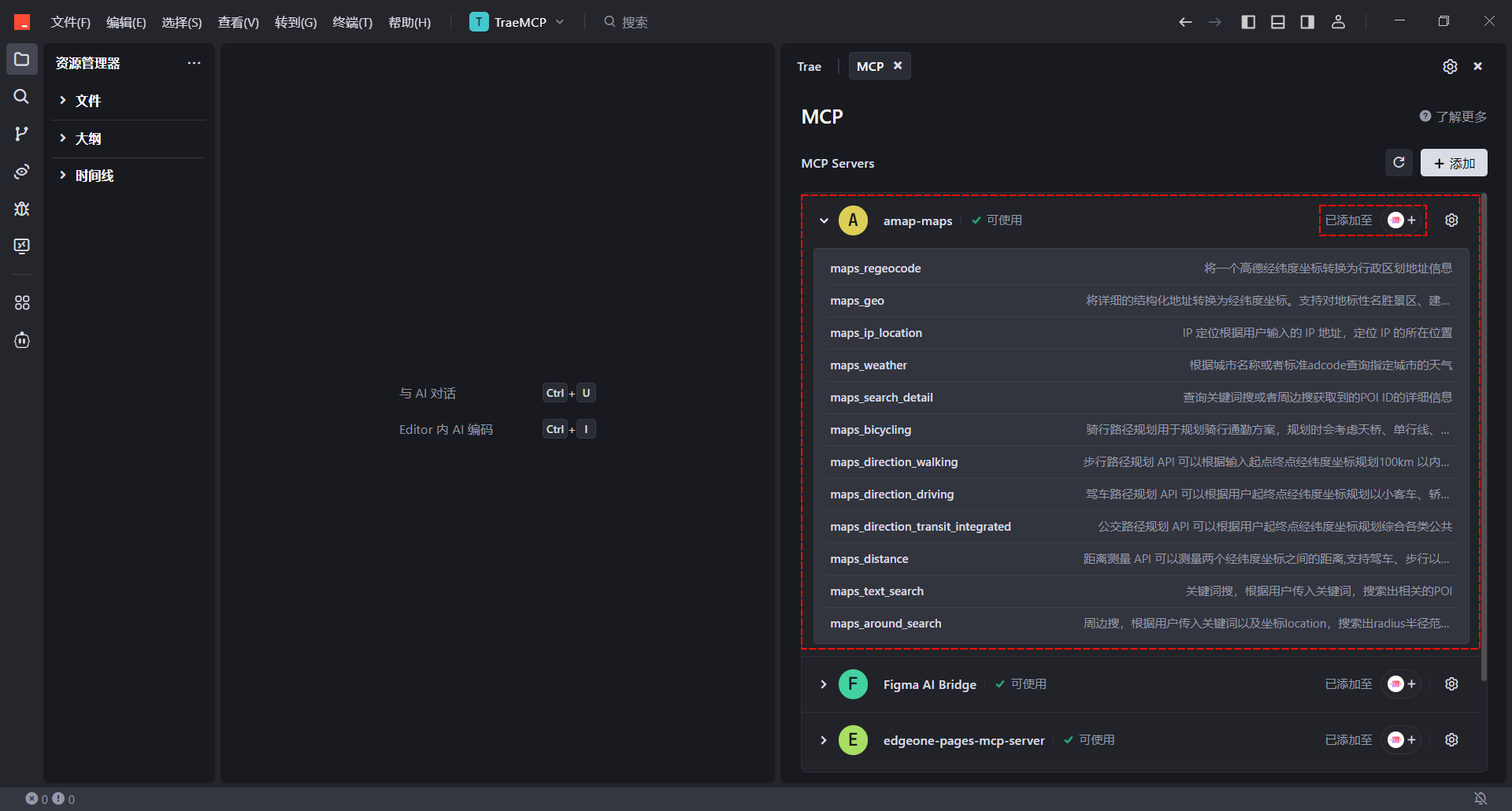Image resolution: width=1512 pixels, height=811 pixels.
Task: Click the maps_geo tool row
Action: [x=1141, y=301]
